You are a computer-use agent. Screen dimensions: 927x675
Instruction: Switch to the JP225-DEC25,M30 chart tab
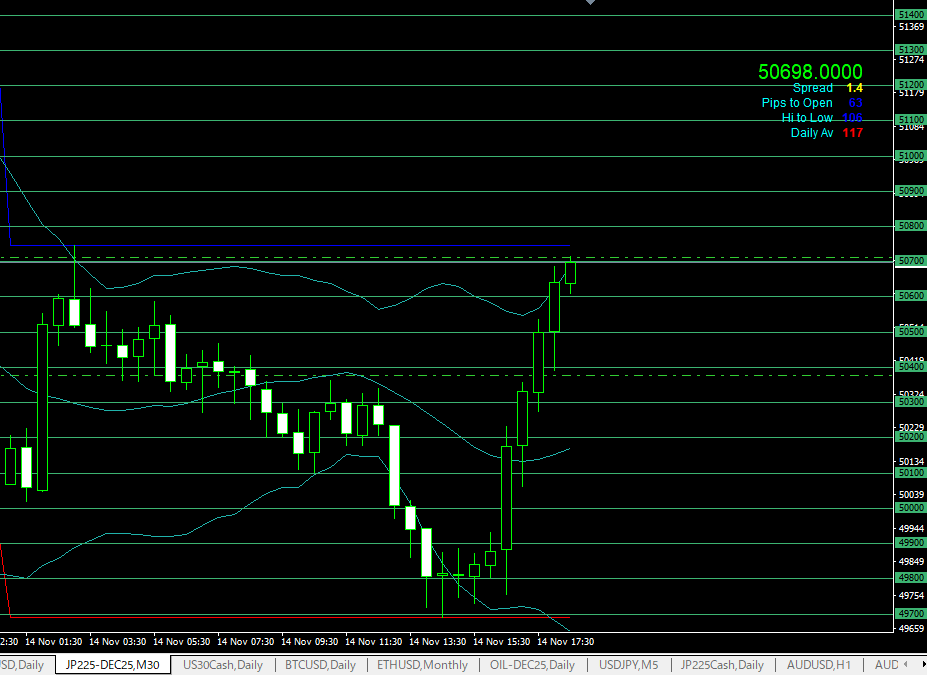pyautogui.click(x=112, y=665)
